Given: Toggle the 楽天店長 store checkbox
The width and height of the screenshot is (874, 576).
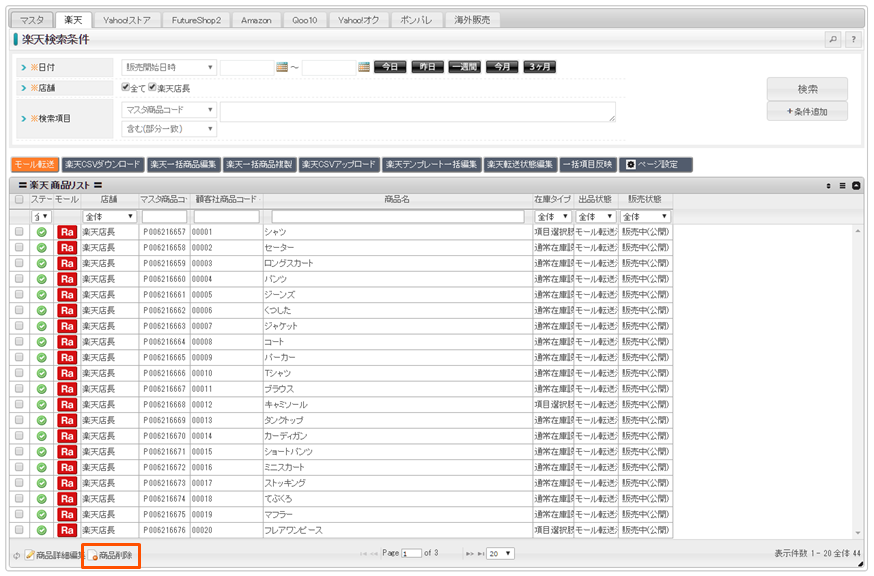Looking at the screenshot, I should [x=152, y=87].
